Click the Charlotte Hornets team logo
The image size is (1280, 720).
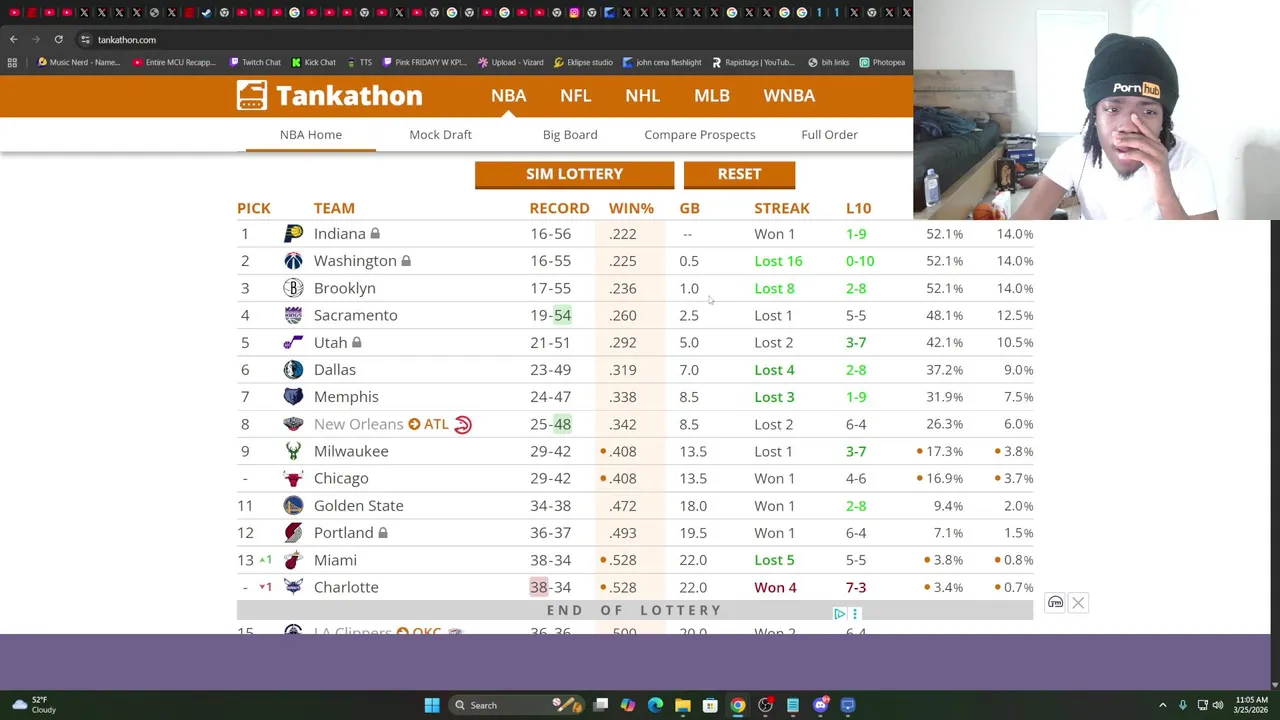pyautogui.click(x=293, y=587)
